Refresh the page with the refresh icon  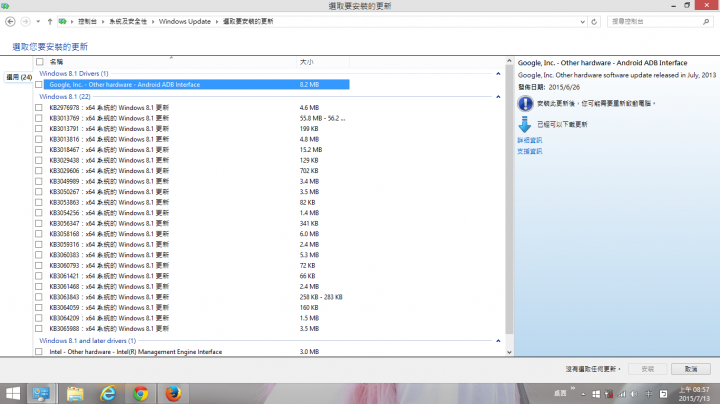[x=594, y=22]
